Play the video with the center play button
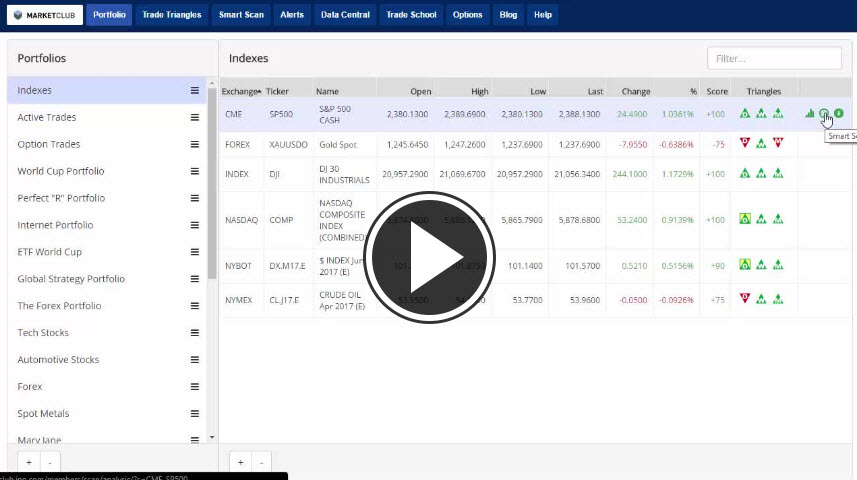Image resolution: width=857 pixels, height=480 pixels. click(x=429, y=257)
